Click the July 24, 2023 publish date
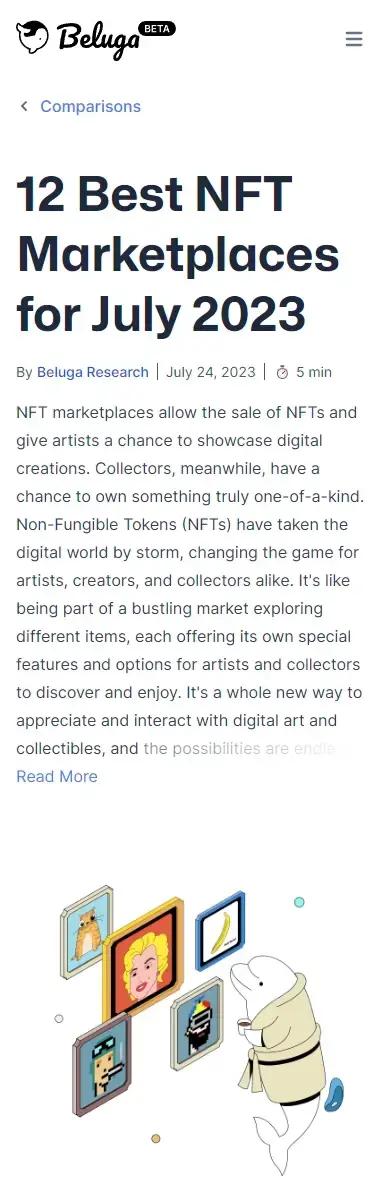The width and height of the screenshot is (390, 1191). coord(211,372)
